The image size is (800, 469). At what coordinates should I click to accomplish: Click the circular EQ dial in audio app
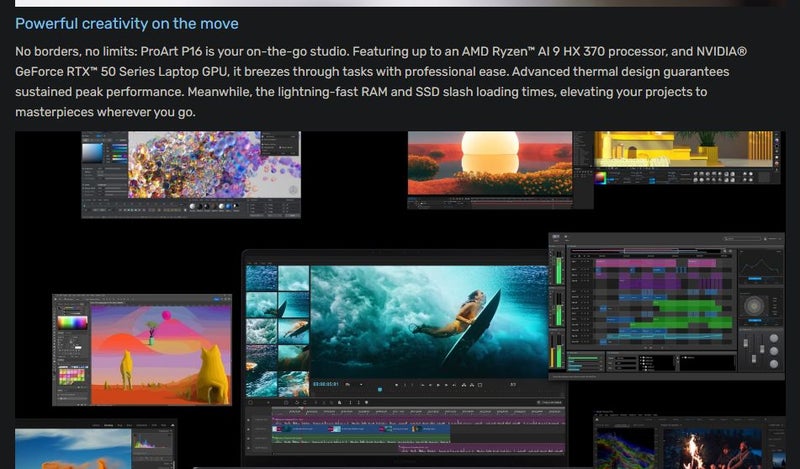pyautogui.click(x=755, y=305)
